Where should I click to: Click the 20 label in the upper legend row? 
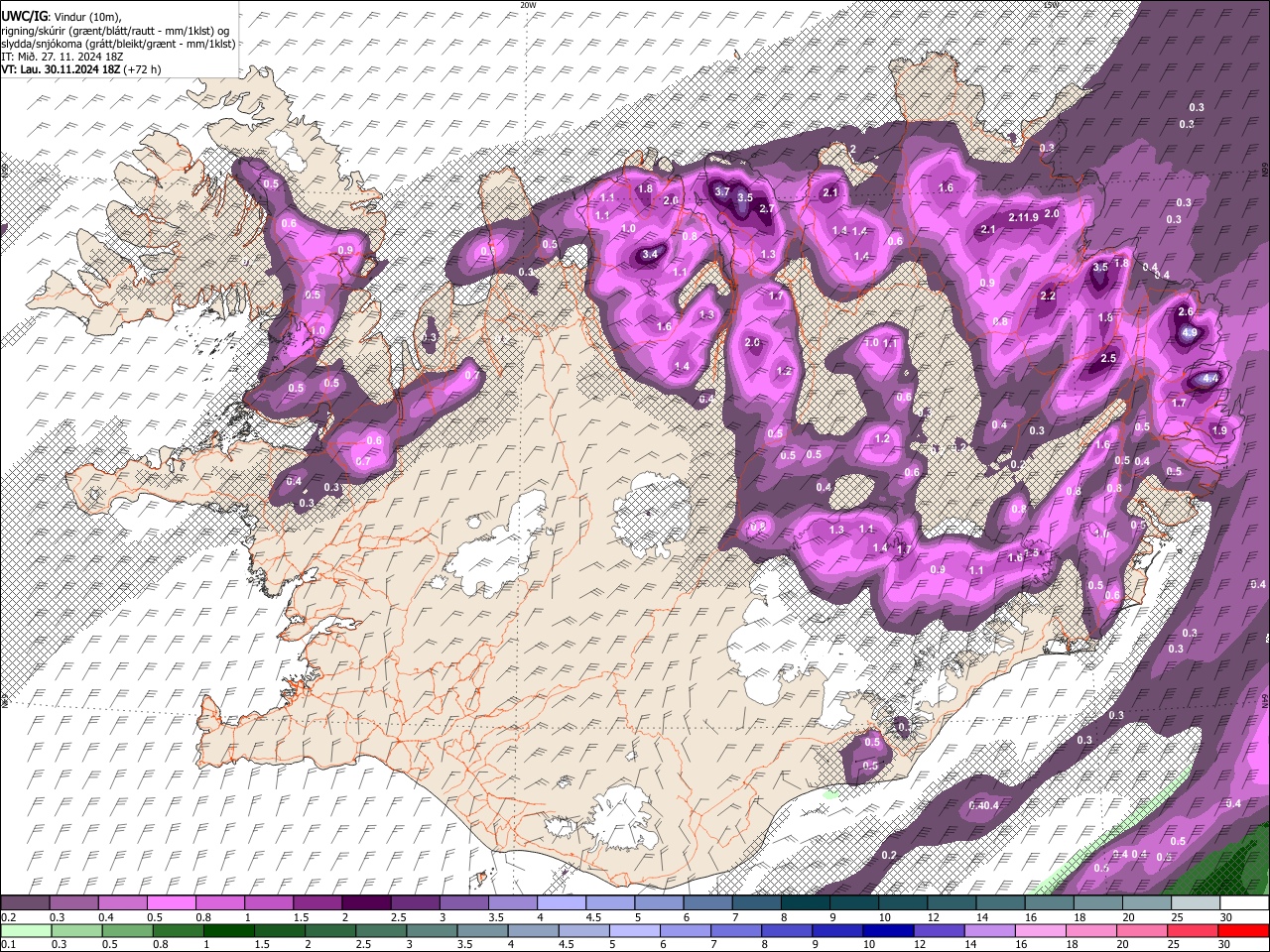pos(1128,917)
